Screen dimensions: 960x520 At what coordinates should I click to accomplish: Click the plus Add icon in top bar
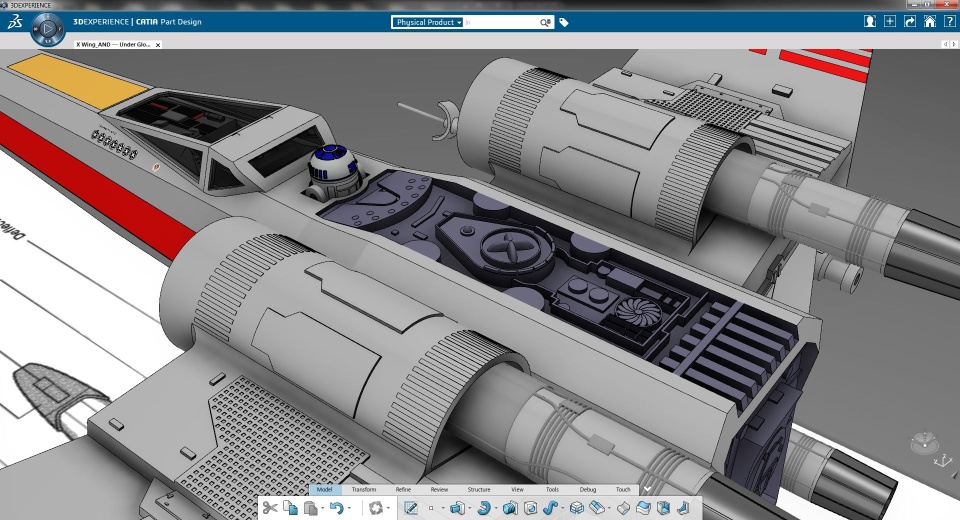890,21
